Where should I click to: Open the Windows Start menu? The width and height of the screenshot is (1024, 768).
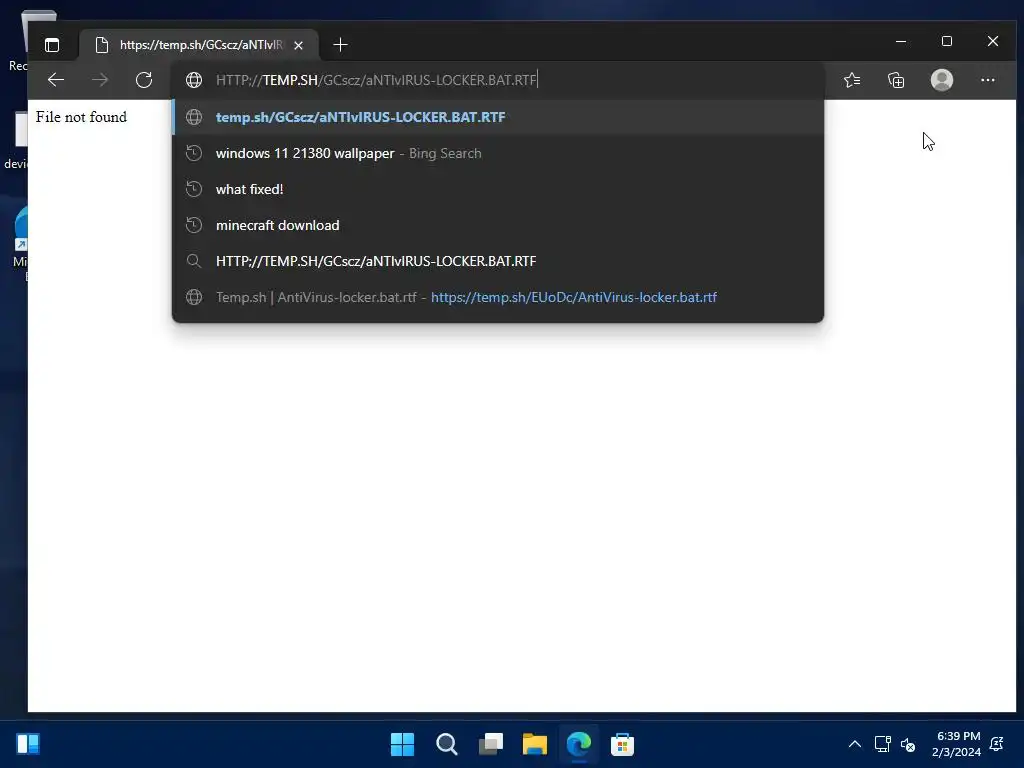click(402, 744)
